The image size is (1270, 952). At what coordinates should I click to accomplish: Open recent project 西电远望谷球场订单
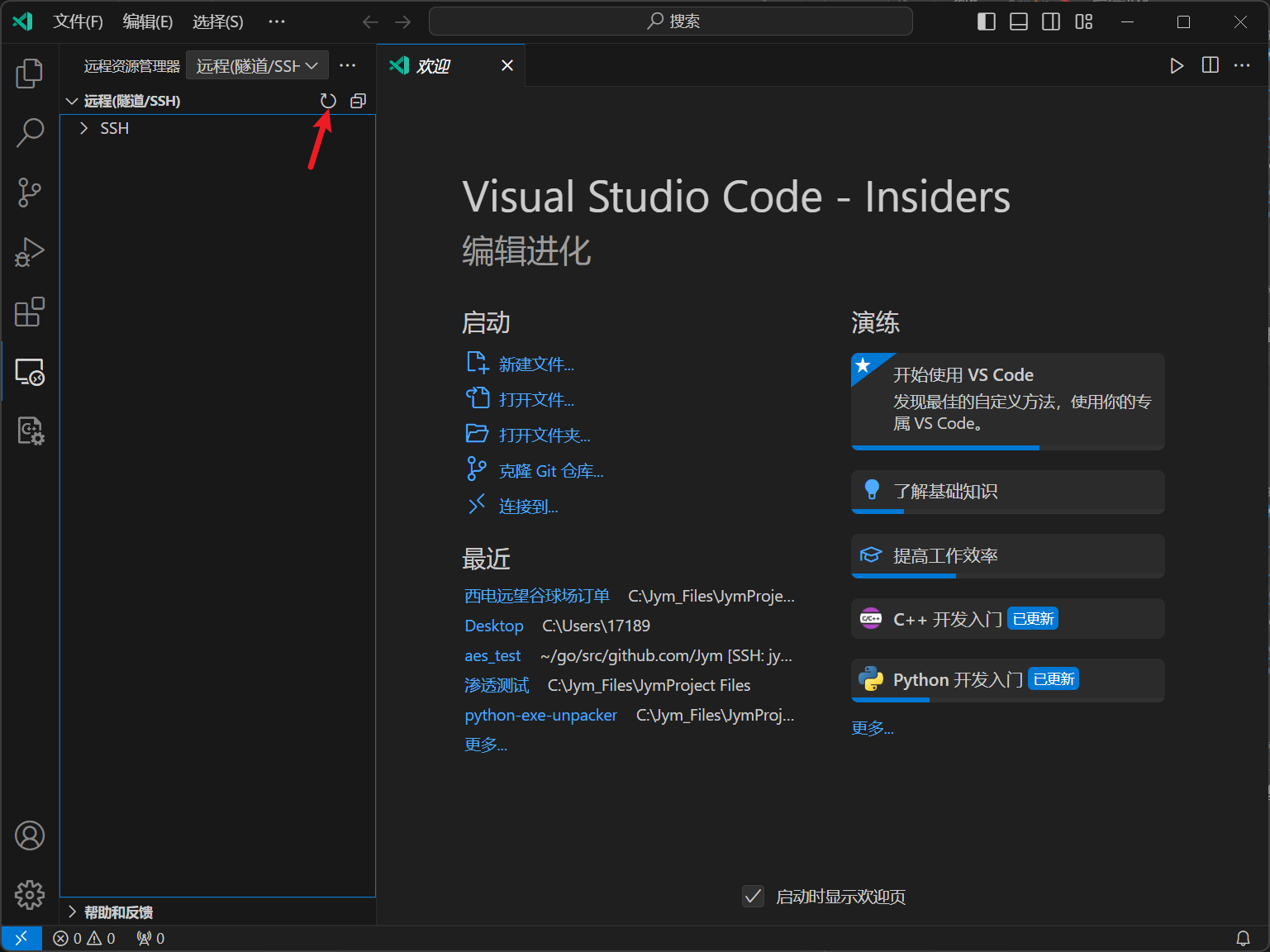(537, 596)
